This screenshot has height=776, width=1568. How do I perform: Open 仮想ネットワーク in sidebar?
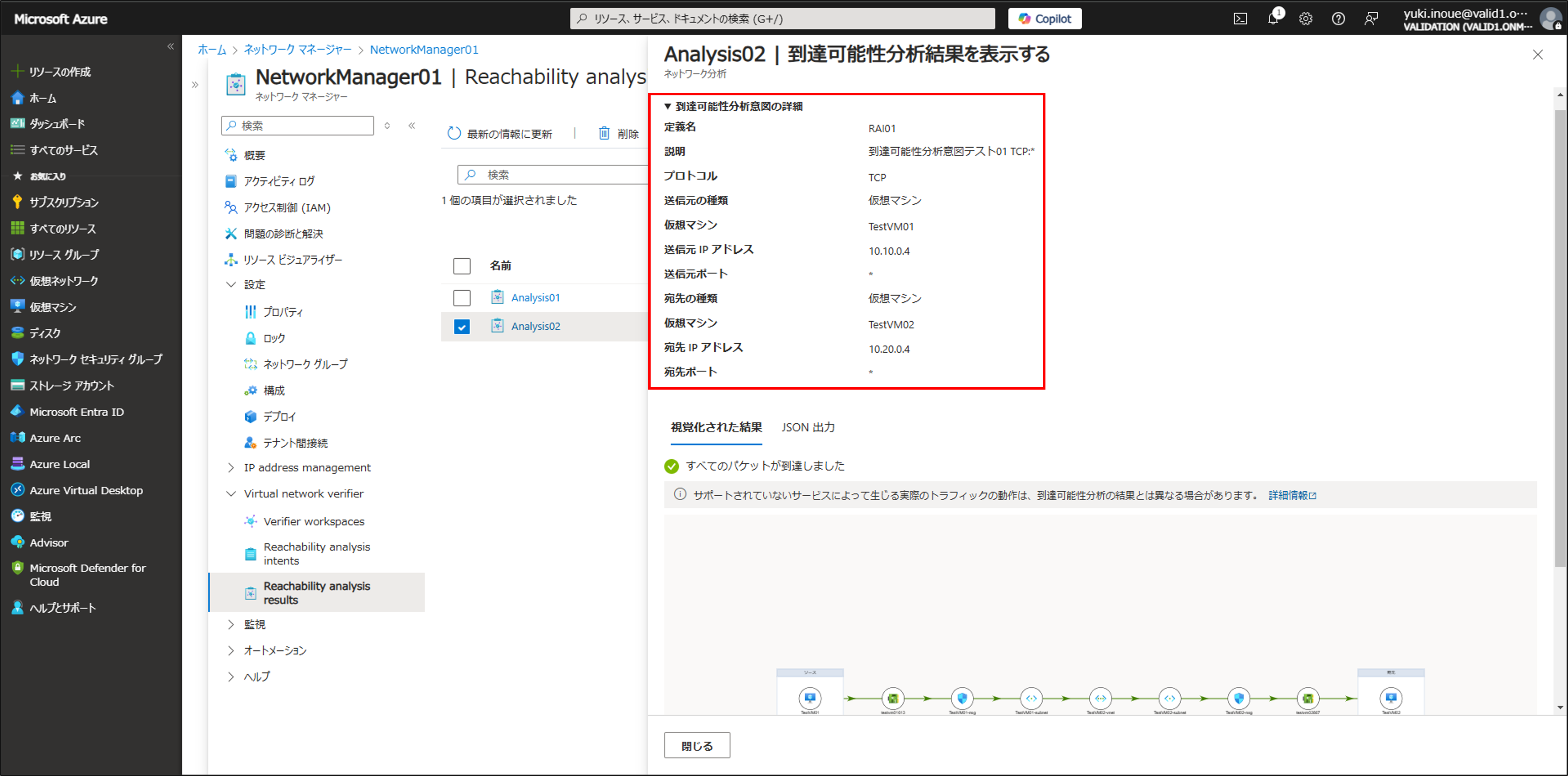tap(64, 281)
